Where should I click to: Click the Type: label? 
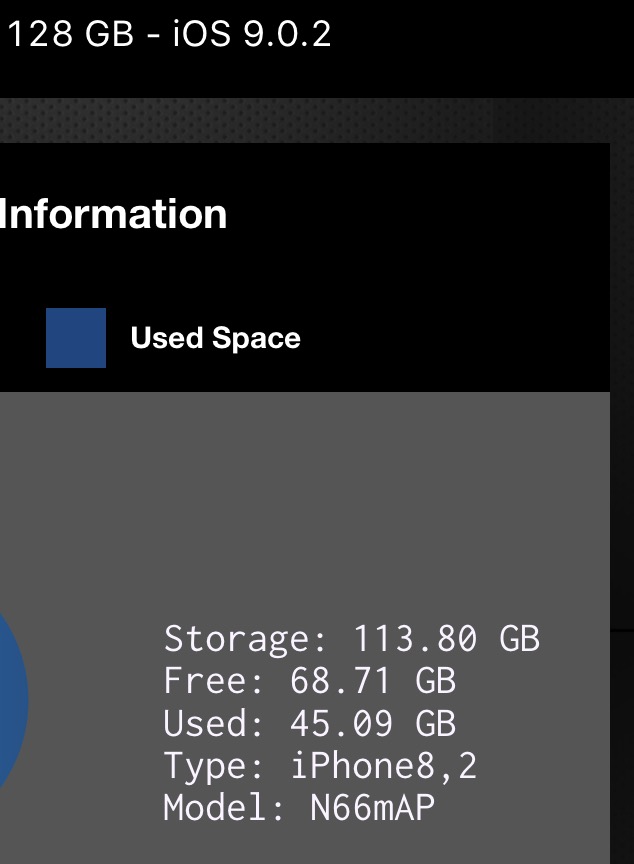(x=214, y=766)
